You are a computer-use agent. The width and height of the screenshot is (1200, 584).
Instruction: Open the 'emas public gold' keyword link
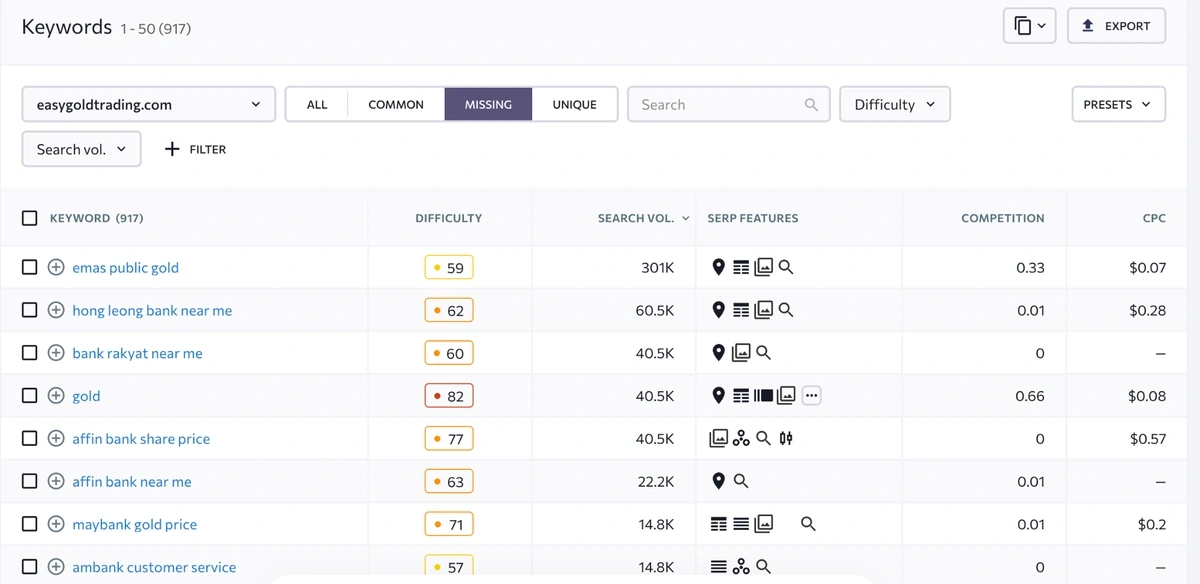[126, 267]
